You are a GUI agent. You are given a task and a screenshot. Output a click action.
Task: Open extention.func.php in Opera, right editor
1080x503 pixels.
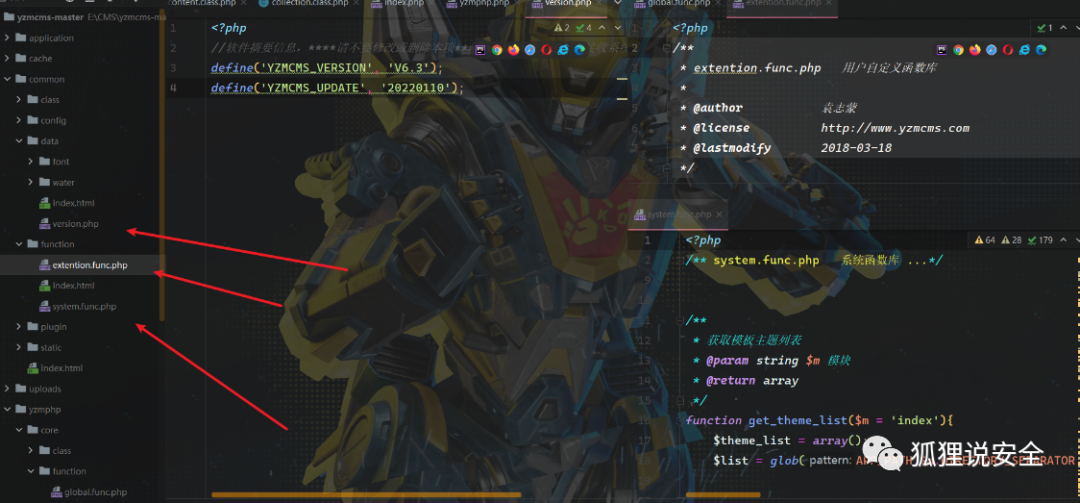(x=1008, y=50)
